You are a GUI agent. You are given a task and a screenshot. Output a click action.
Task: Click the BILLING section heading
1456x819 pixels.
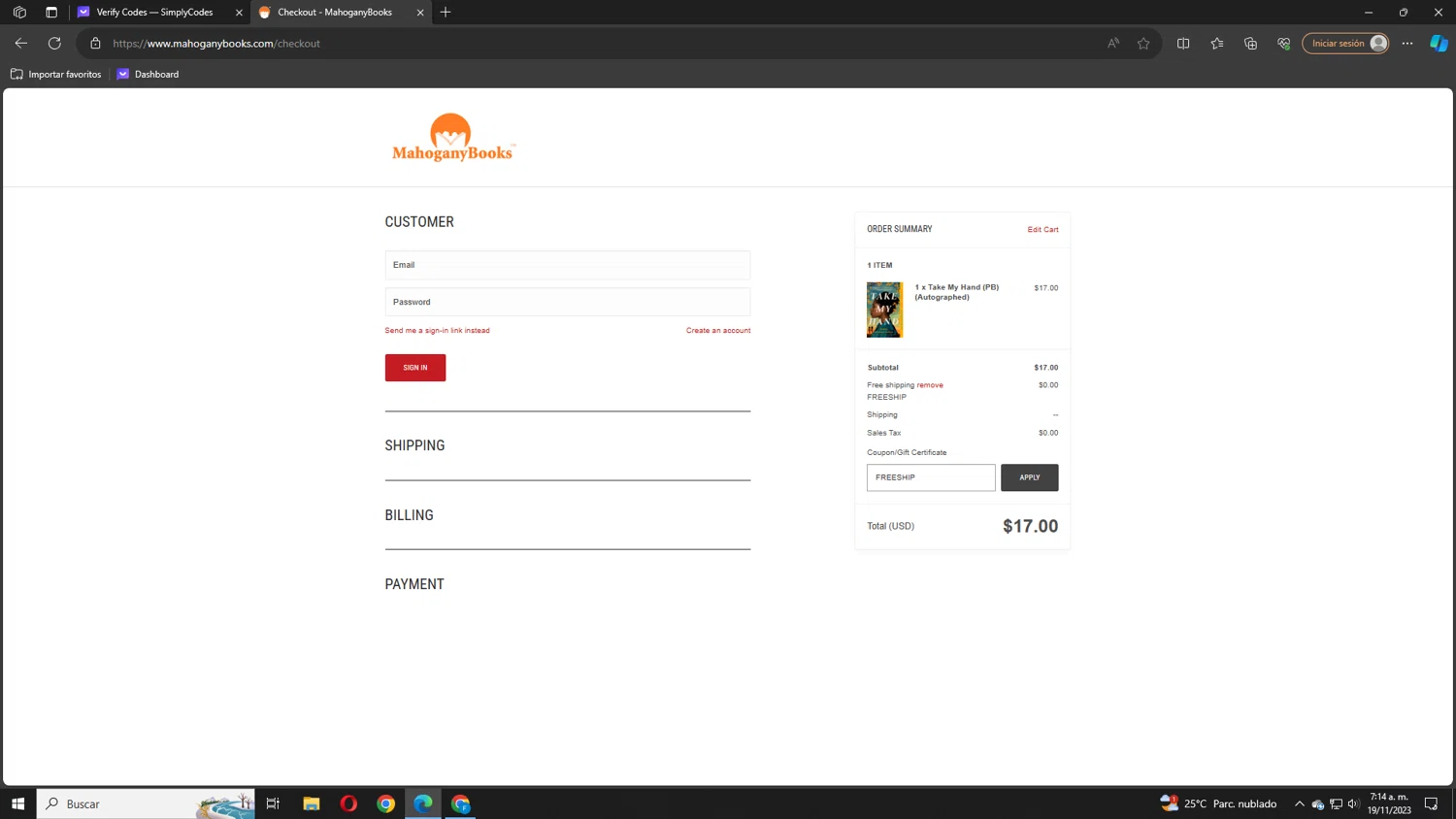coord(409,515)
